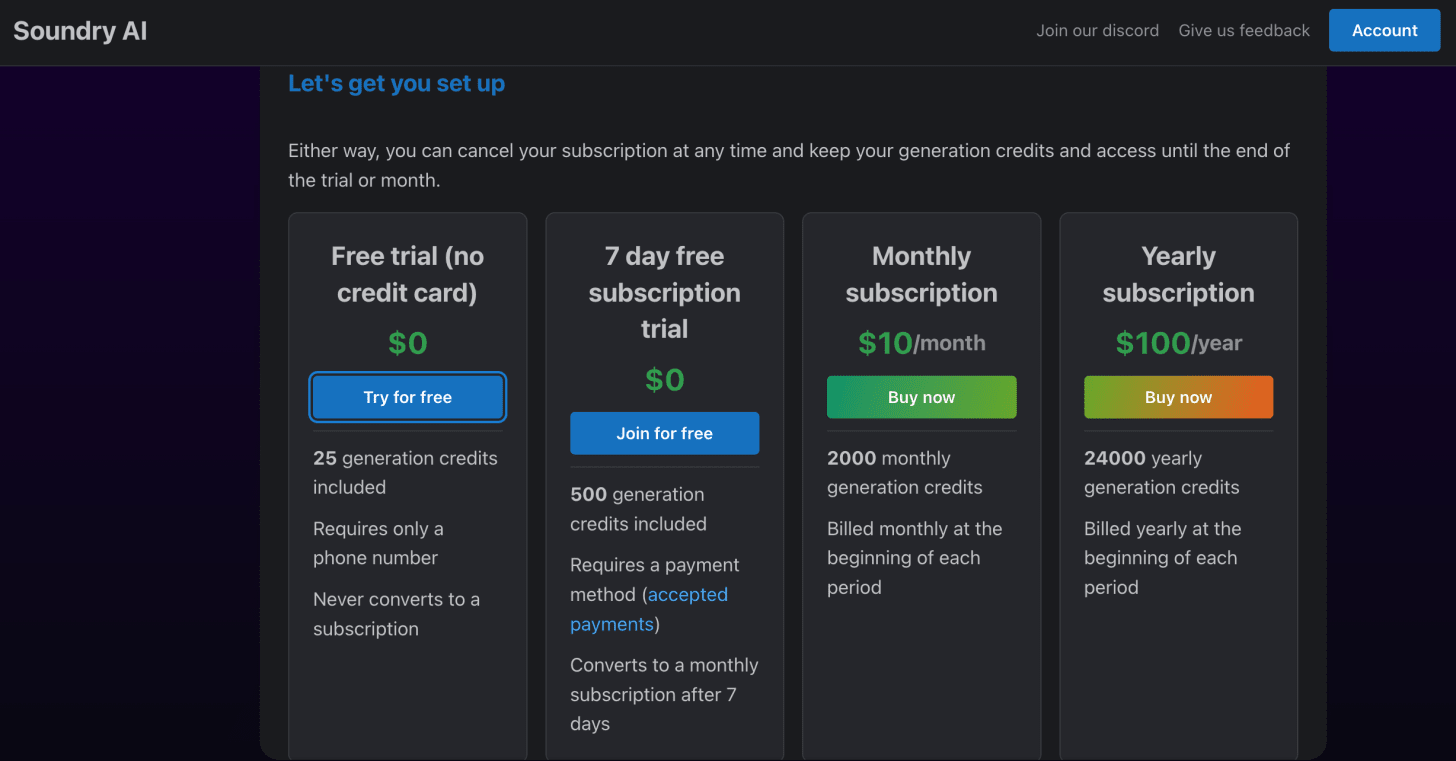
Task: Click the Never converts to a subscription text
Action: 396,614
